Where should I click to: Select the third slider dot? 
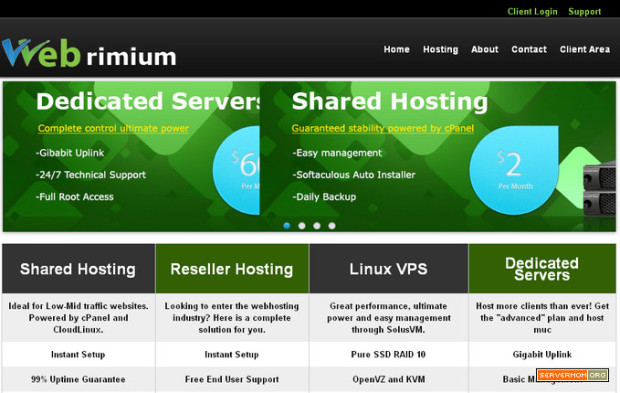pos(317,225)
